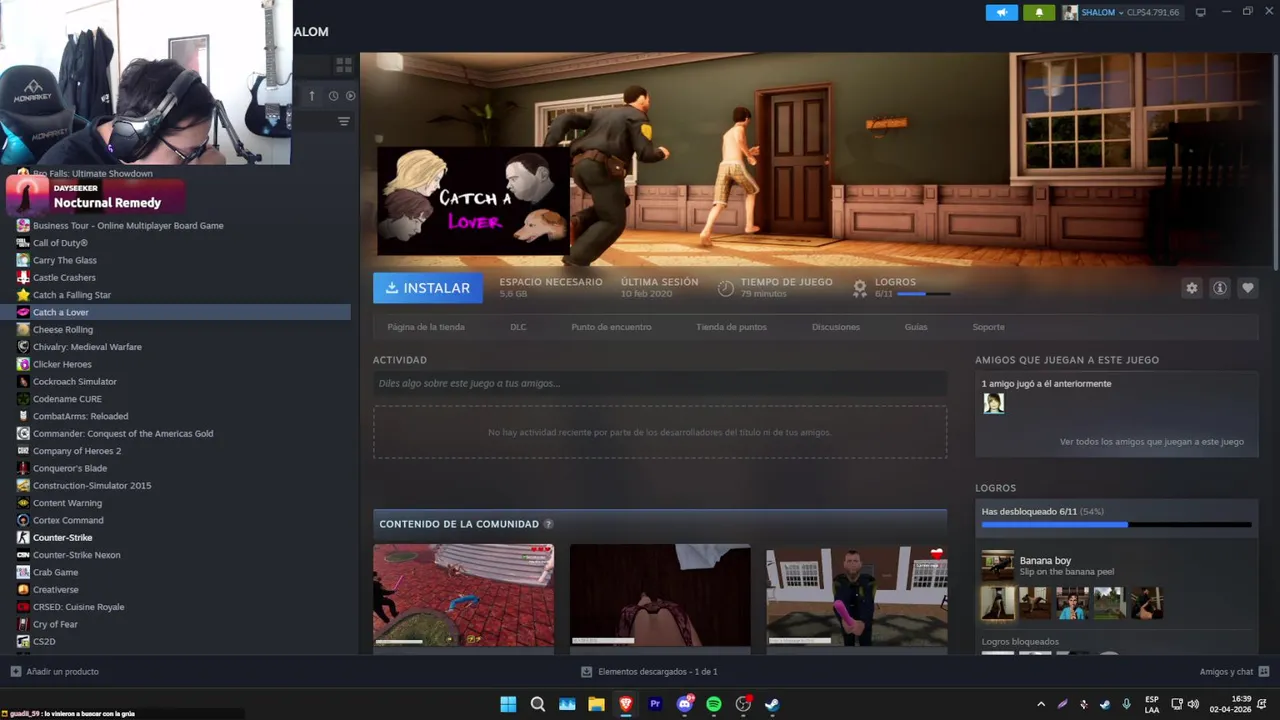Viewport: 1280px width, 720px height.
Task: Add Catch a Lover to favorites heart
Action: click(x=1247, y=288)
